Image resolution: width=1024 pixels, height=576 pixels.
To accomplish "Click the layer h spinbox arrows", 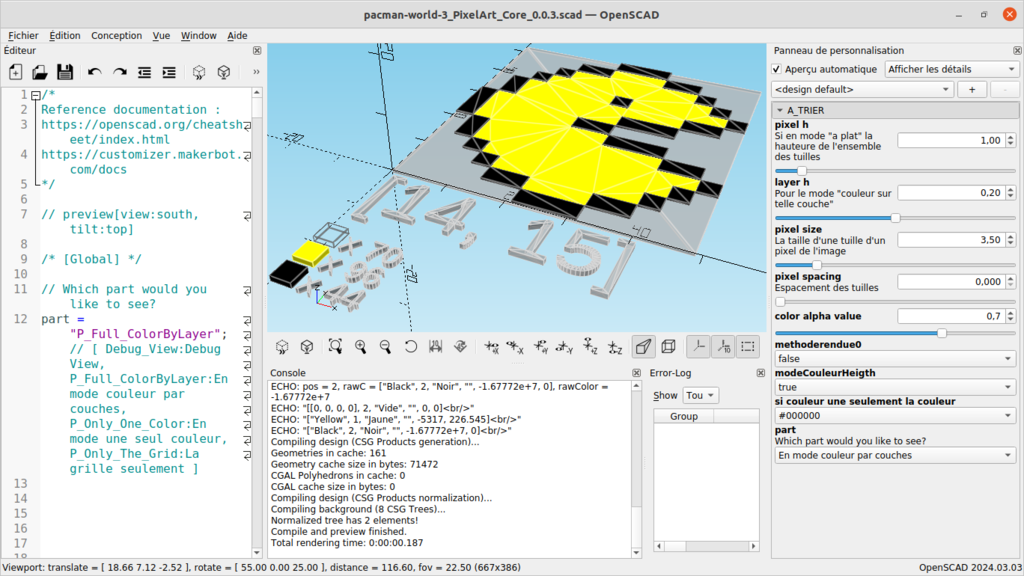I will click(x=1011, y=193).
